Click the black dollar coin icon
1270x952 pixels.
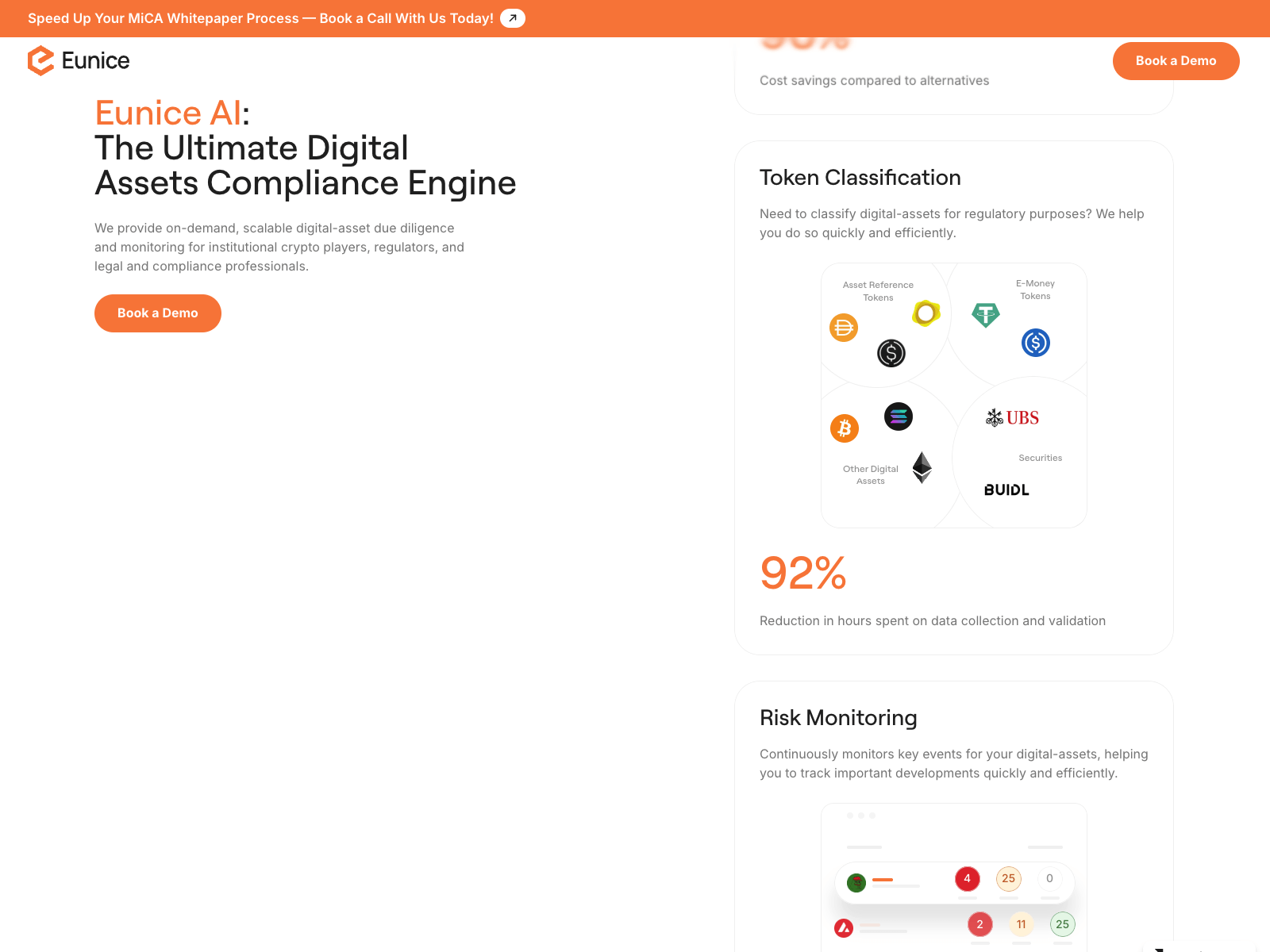tap(891, 353)
